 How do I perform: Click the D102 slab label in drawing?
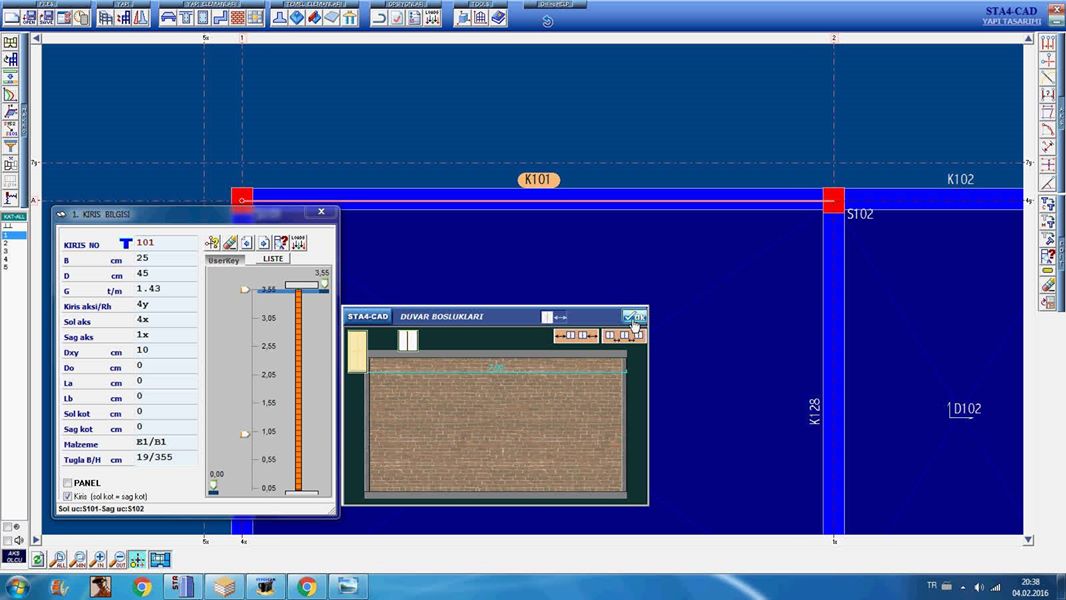[x=967, y=408]
